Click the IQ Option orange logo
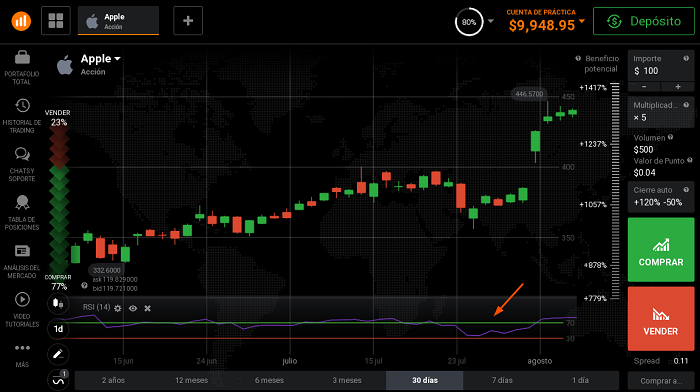This screenshot has height=392, width=700. click(x=21, y=21)
